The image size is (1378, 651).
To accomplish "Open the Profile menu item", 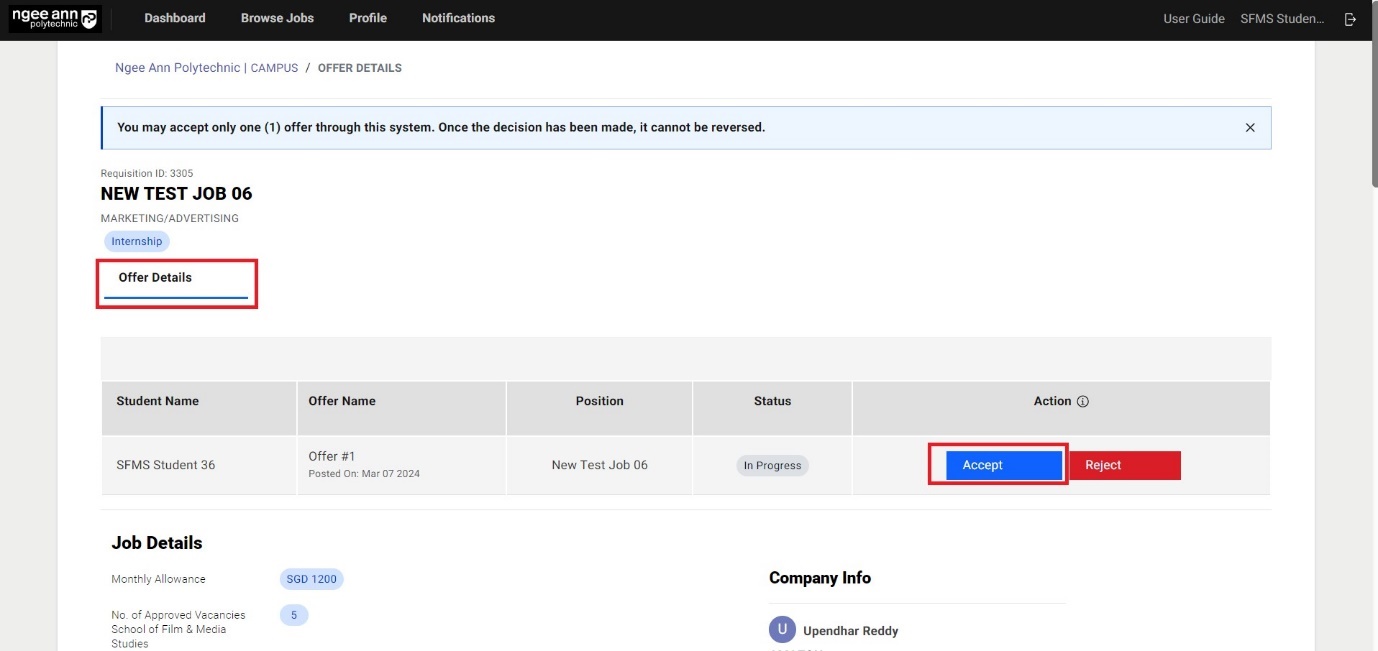I will coord(368,18).
